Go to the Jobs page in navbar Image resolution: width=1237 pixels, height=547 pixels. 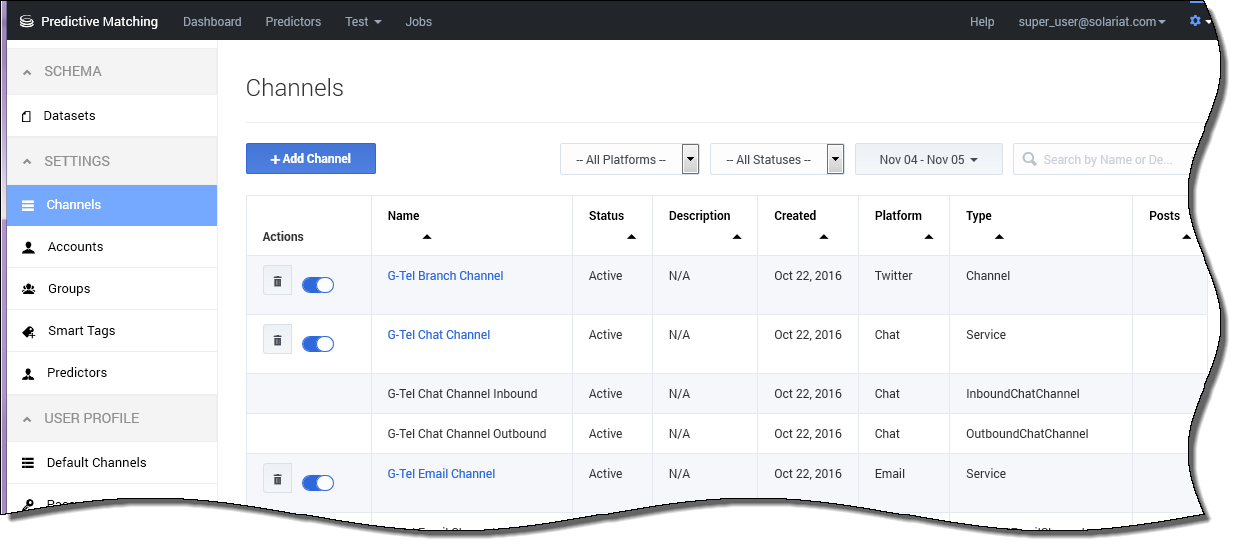419,21
